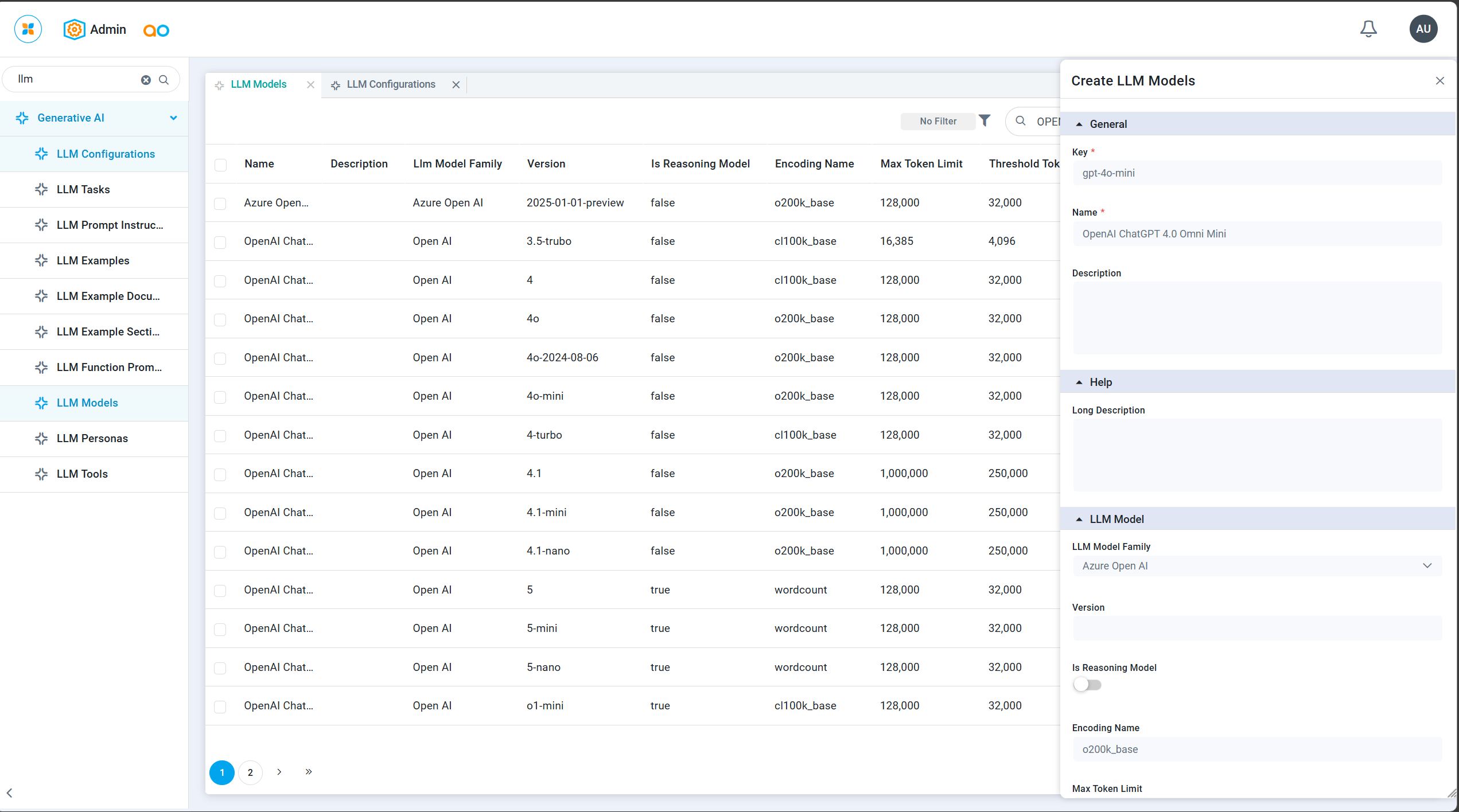Click the sidebar search magnifier icon
This screenshot has height=812, width=1459.
tap(164, 80)
